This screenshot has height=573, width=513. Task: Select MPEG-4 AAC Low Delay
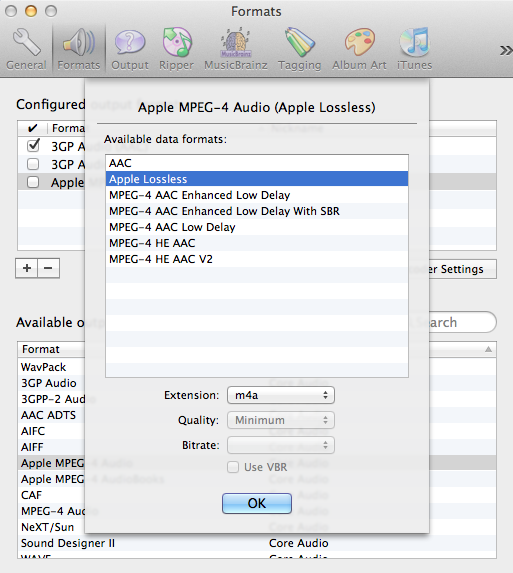257,227
